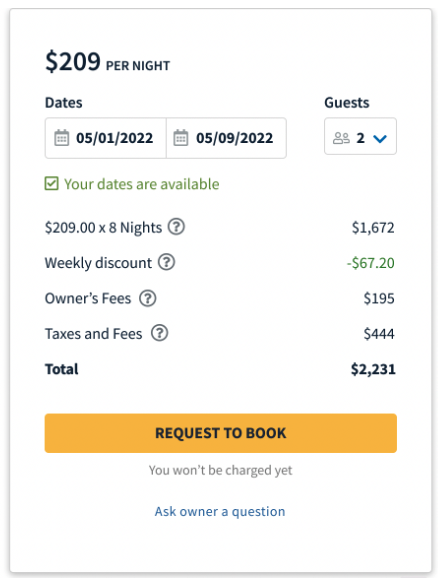Open the Ask owner a question link
This screenshot has width=438, height=581.
click(x=220, y=511)
